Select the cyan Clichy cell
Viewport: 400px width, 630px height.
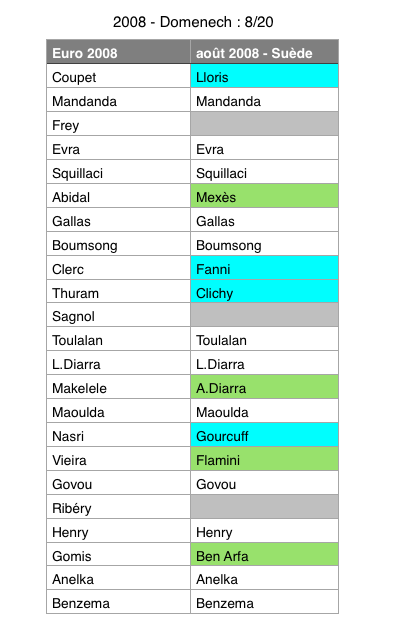[264, 292]
